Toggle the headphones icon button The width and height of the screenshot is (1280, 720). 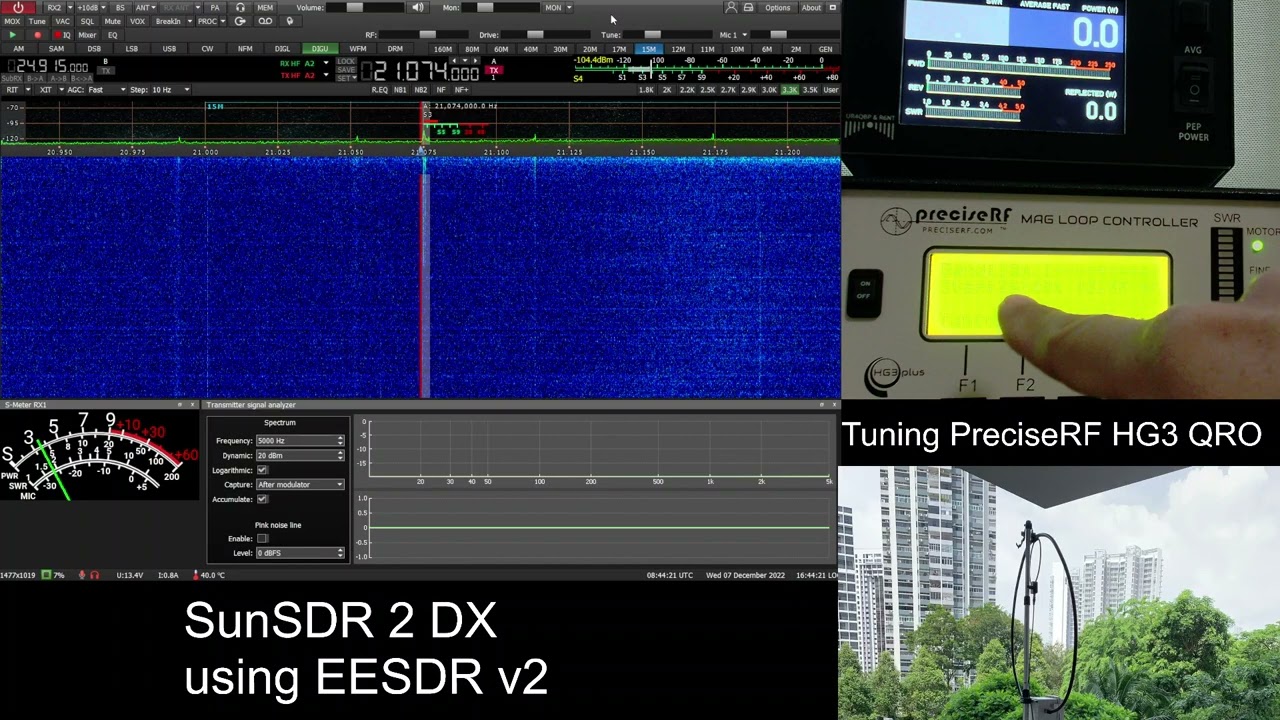pos(240,8)
